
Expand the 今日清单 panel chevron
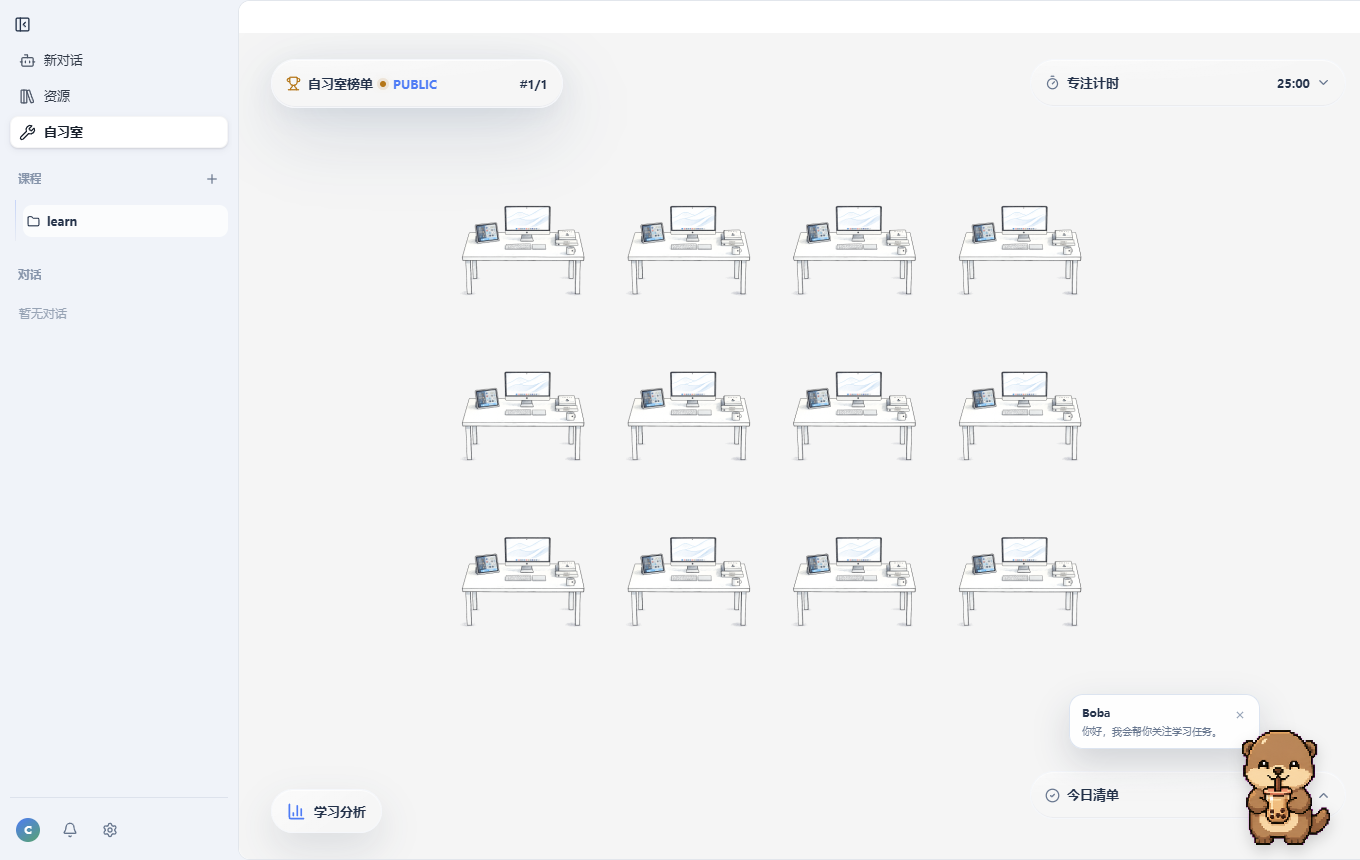click(1323, 795)
